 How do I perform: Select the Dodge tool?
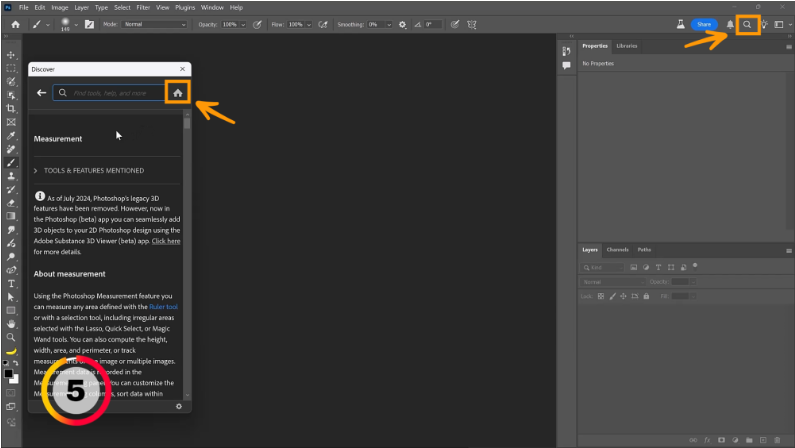point(11,256)
